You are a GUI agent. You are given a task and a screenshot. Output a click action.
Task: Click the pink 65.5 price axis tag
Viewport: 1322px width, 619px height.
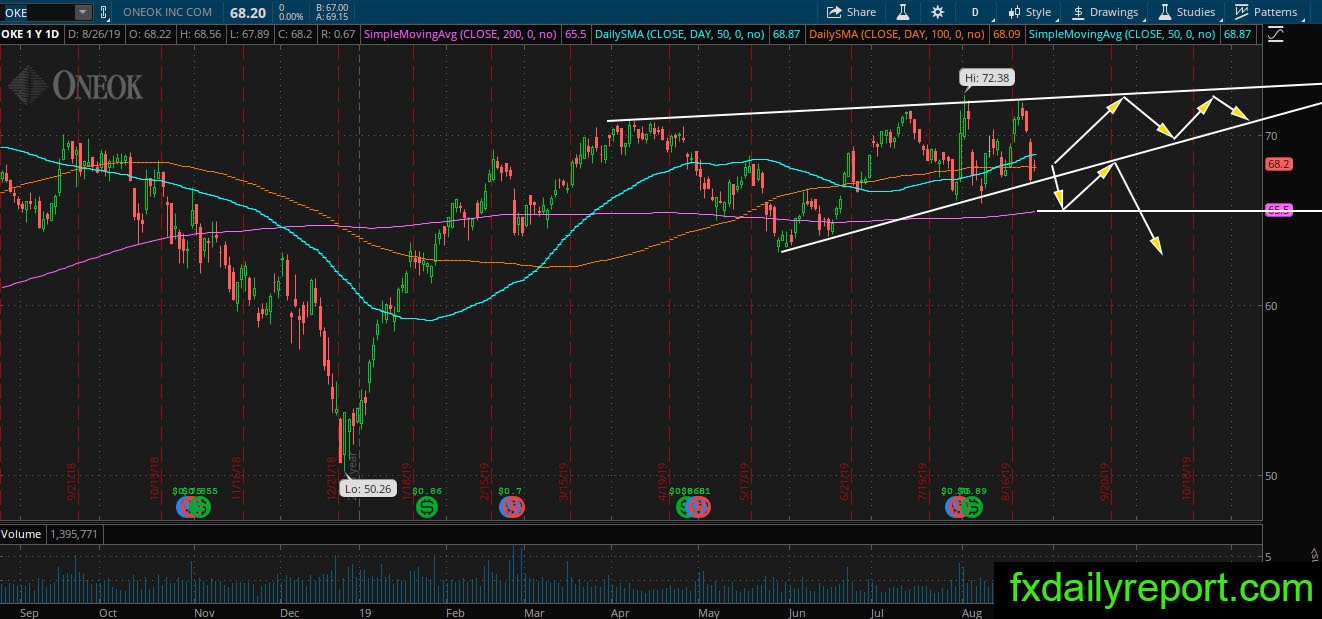pyautogui.click(x=1279, y=210)
